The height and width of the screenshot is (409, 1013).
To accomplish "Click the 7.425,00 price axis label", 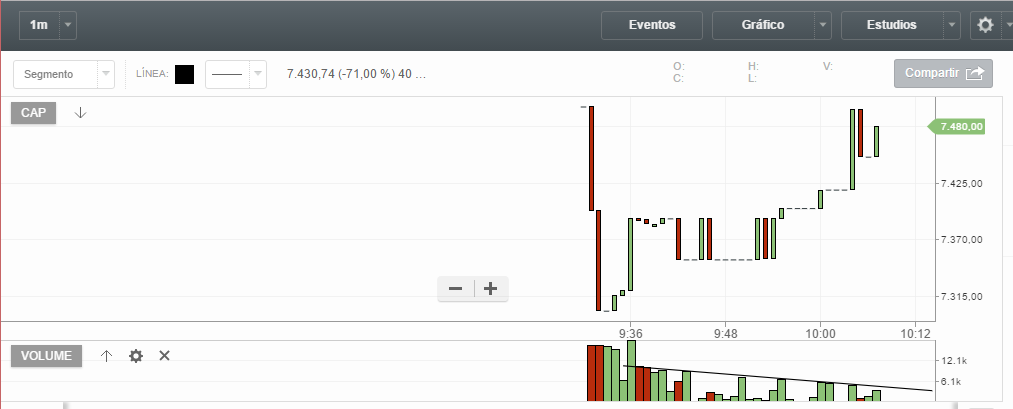I will 962,184.
